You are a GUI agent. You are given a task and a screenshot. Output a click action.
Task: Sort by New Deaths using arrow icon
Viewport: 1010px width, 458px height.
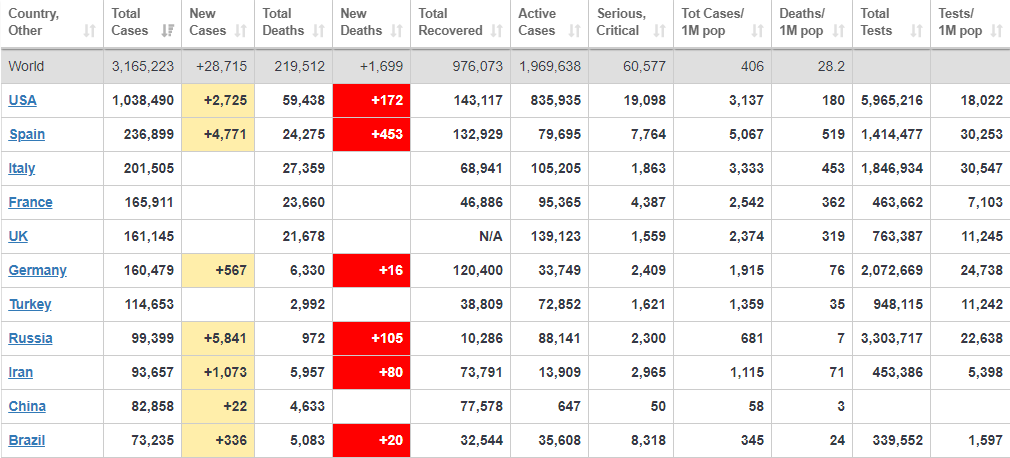pyautogui.click(x=399, y=31)
